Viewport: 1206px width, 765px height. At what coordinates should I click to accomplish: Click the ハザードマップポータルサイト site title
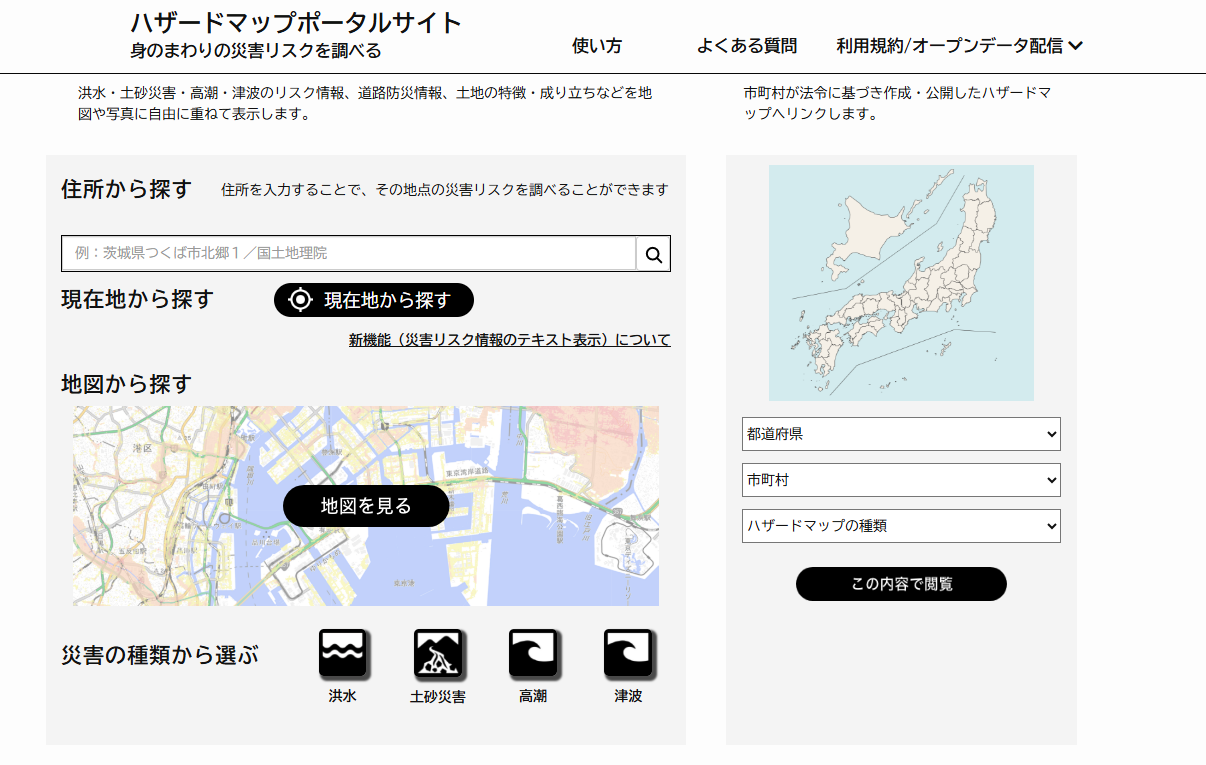296,23
